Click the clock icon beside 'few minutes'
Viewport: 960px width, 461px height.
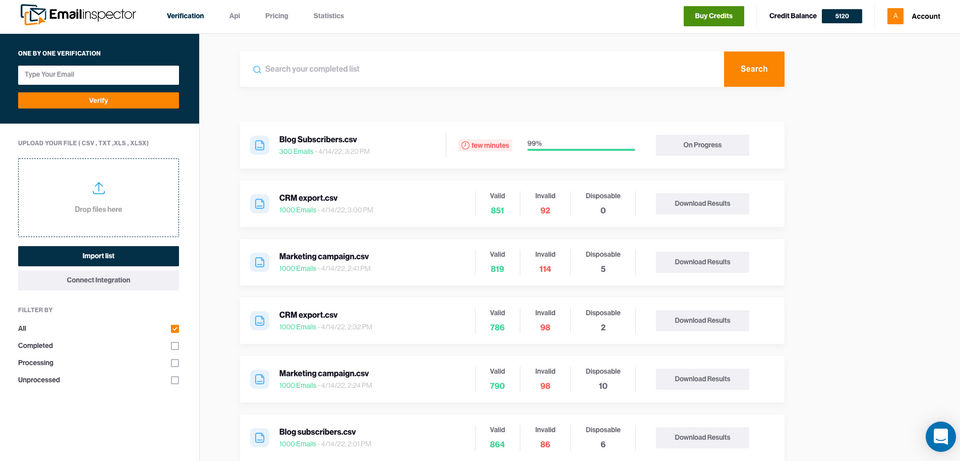click(x=465, y=145)
